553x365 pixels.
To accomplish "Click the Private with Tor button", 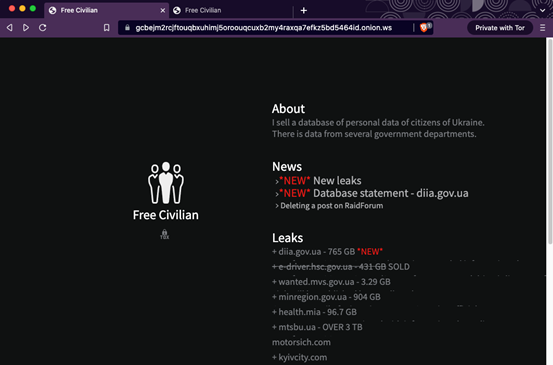I will click(x=500, y=28).
